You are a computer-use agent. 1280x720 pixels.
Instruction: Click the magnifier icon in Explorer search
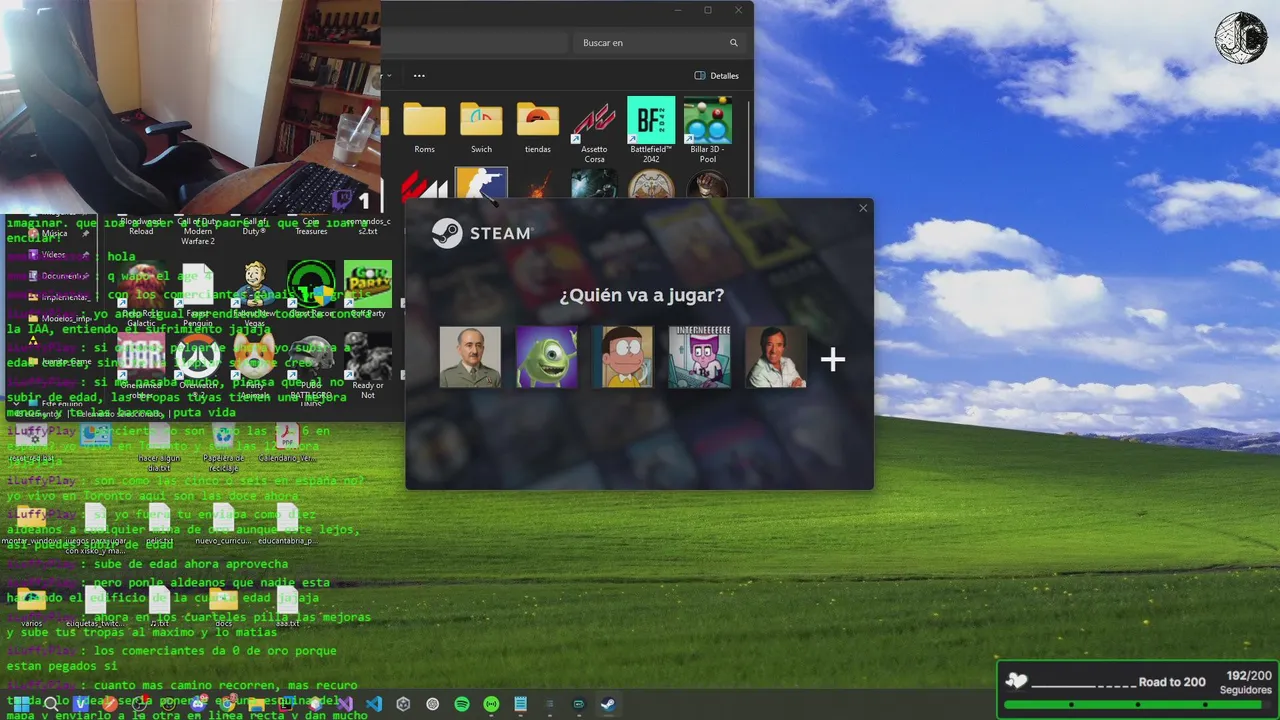pos(734,43)
